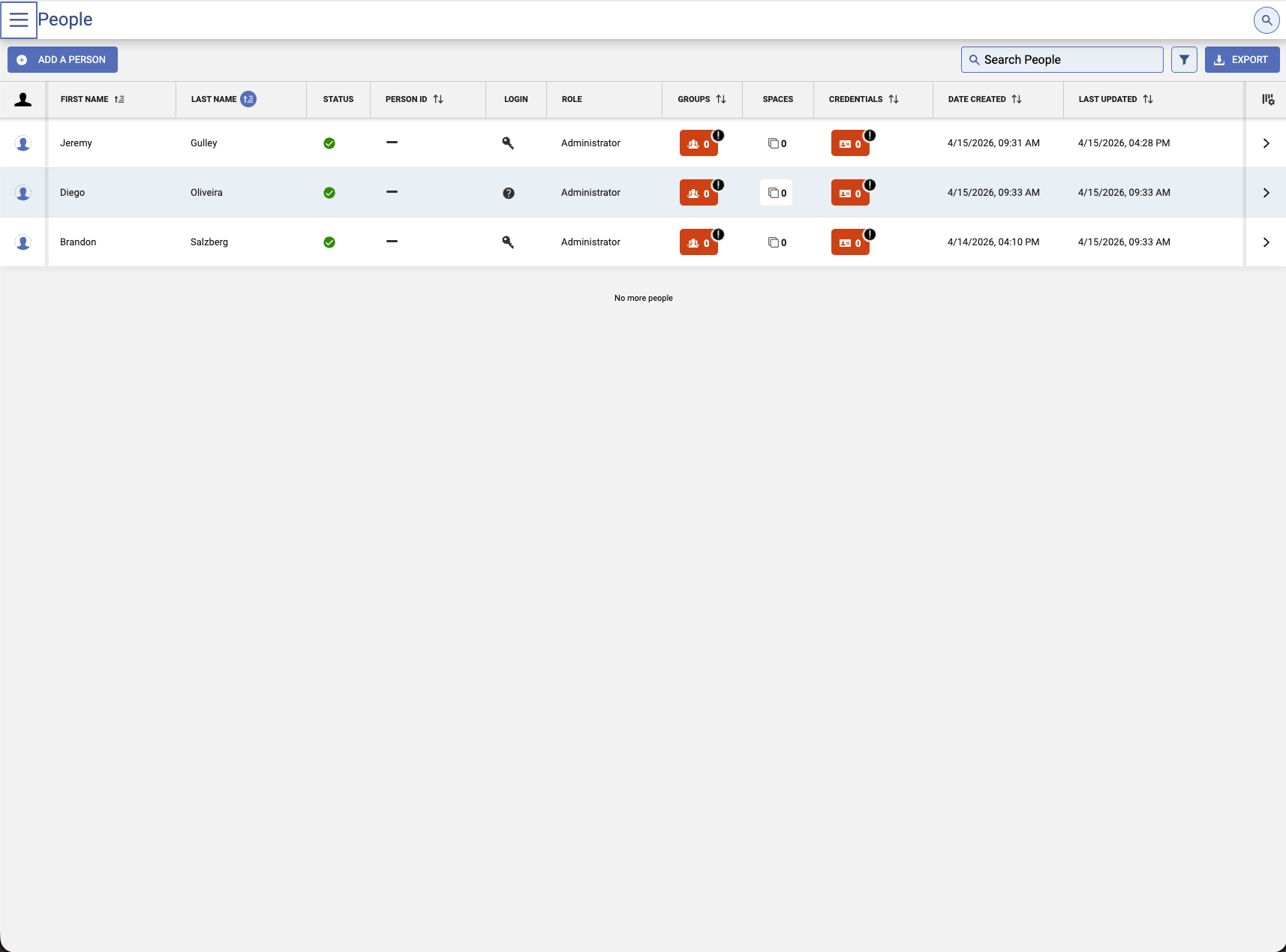Toggle sort on Person ID column

(438, 99)
